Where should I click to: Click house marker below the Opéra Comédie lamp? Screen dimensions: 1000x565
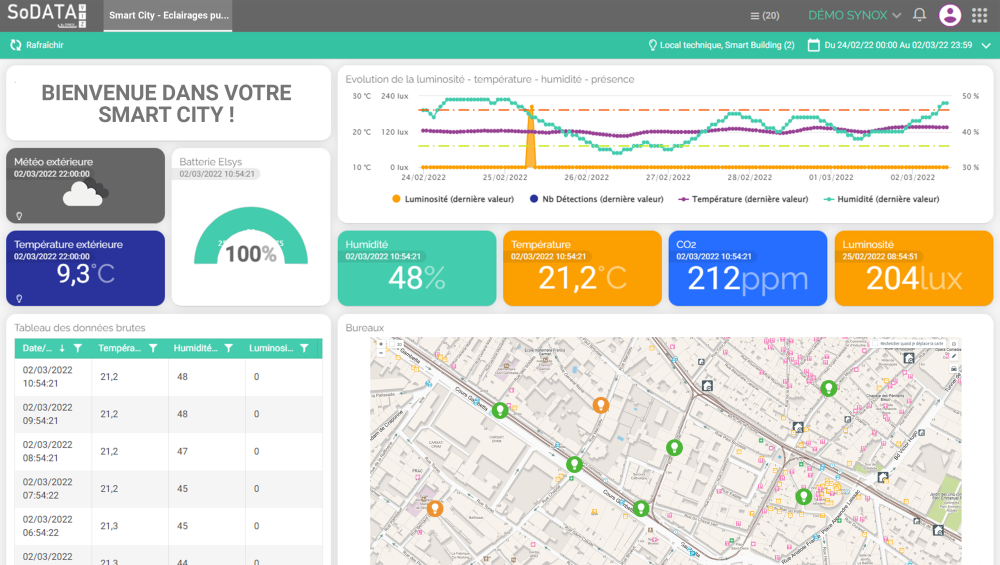[x=798, y=427]
